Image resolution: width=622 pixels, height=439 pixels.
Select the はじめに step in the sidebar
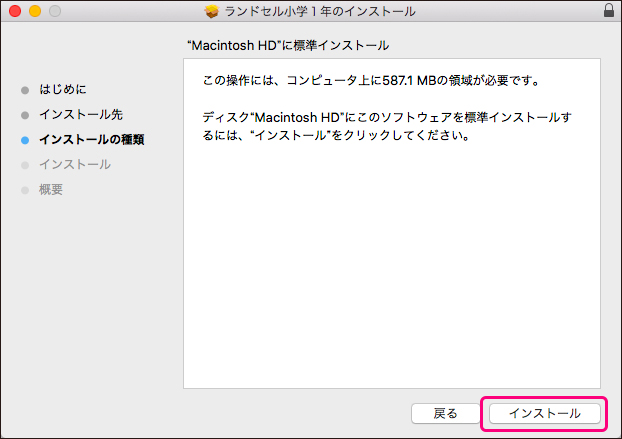point(63,89)
